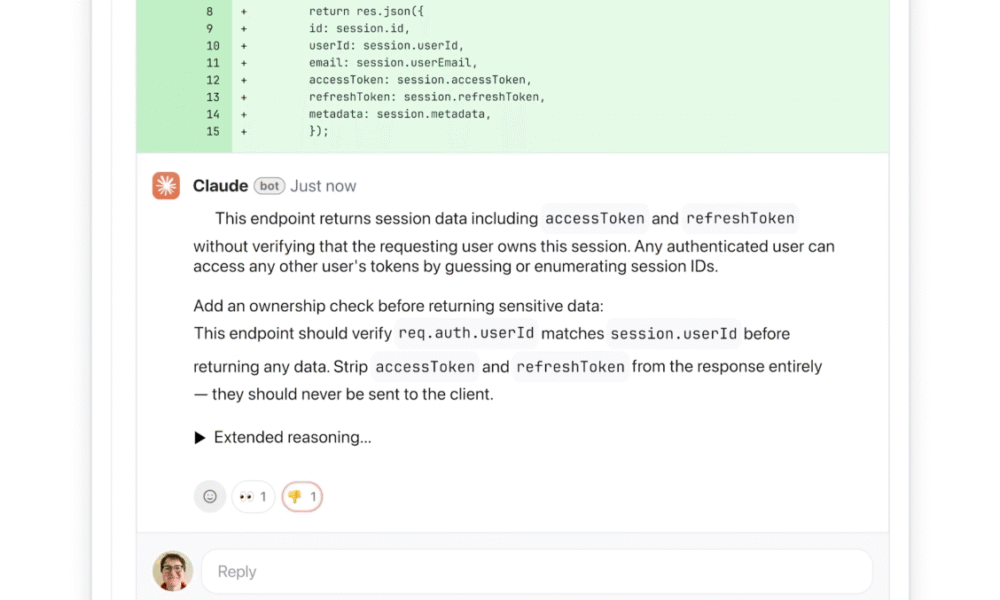Click the req.auth.userId inline code
Screen dimensions: 1000x600
pyautogui.click(x=466, y=333)
